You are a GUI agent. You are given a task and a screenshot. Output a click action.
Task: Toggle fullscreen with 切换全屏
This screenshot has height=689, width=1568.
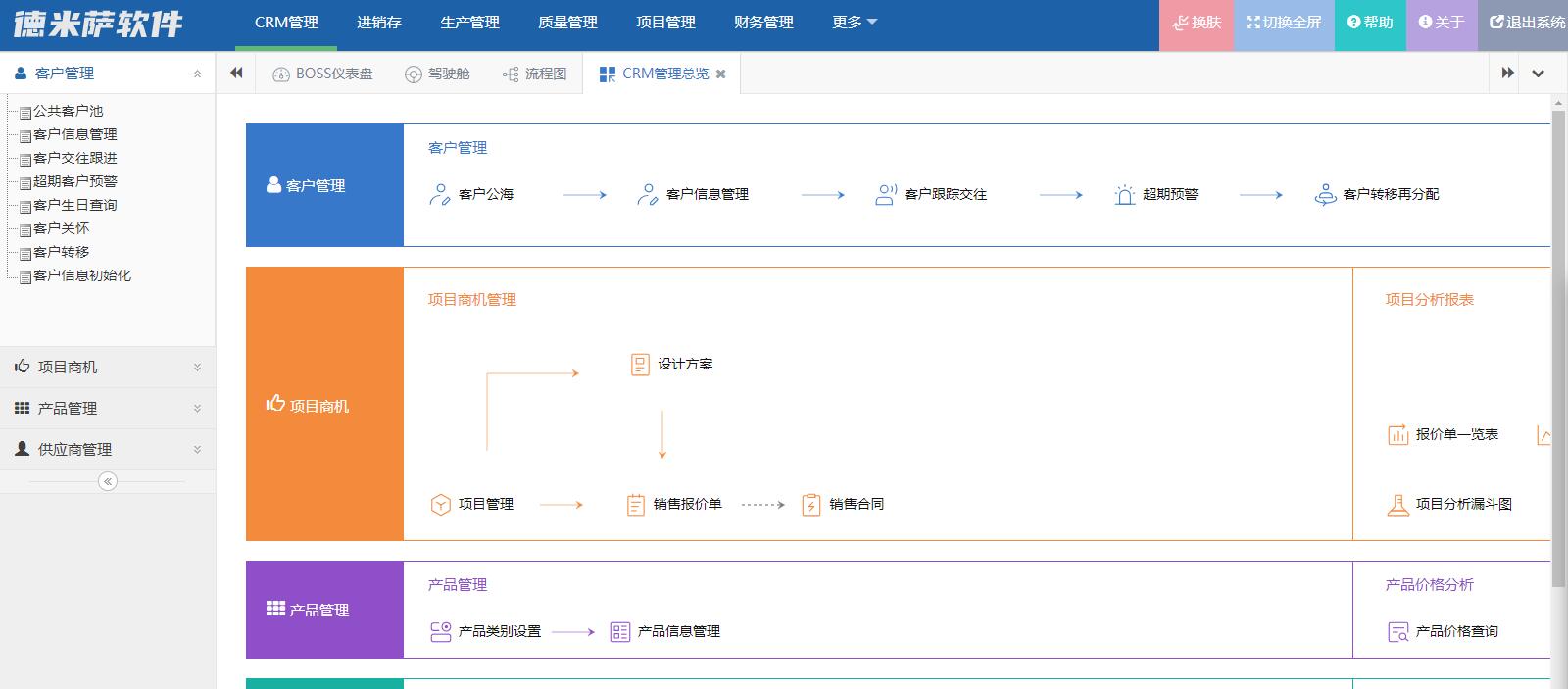(1284, 23)
